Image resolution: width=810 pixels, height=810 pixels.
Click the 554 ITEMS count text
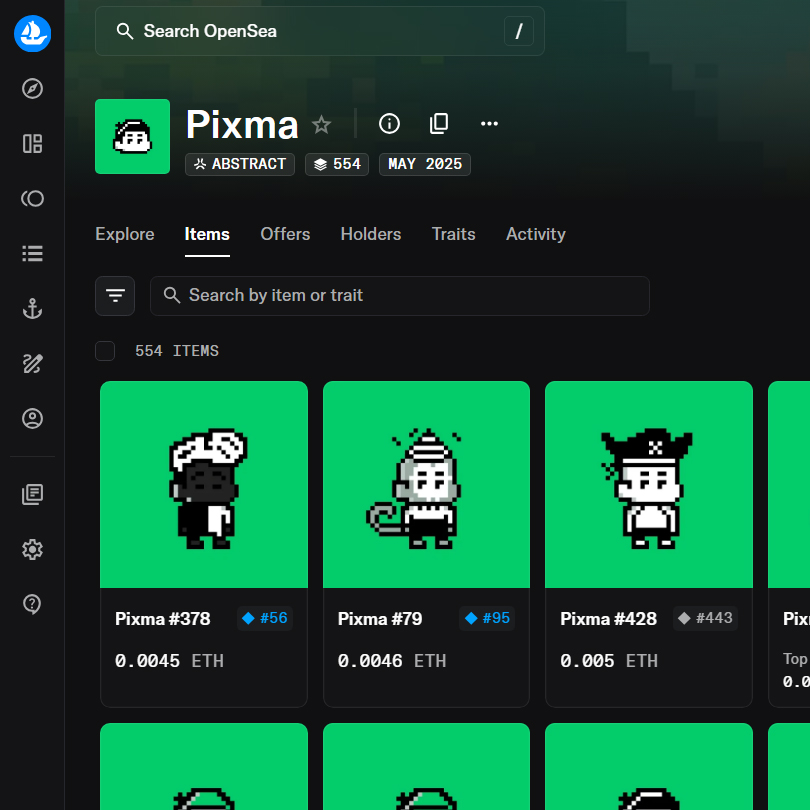[x=177, y=351]
